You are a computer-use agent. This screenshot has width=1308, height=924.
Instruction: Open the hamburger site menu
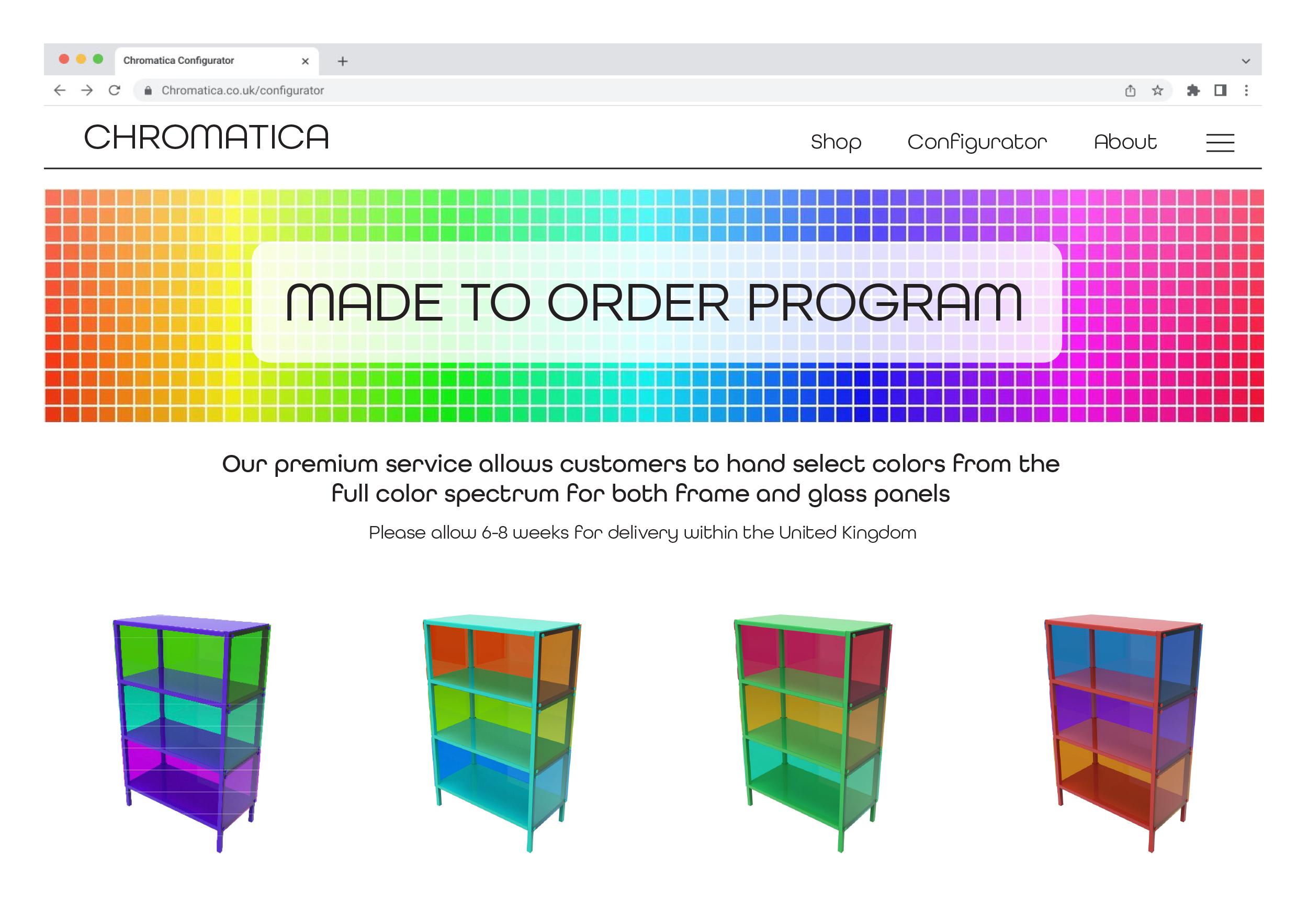(1220, 142)
